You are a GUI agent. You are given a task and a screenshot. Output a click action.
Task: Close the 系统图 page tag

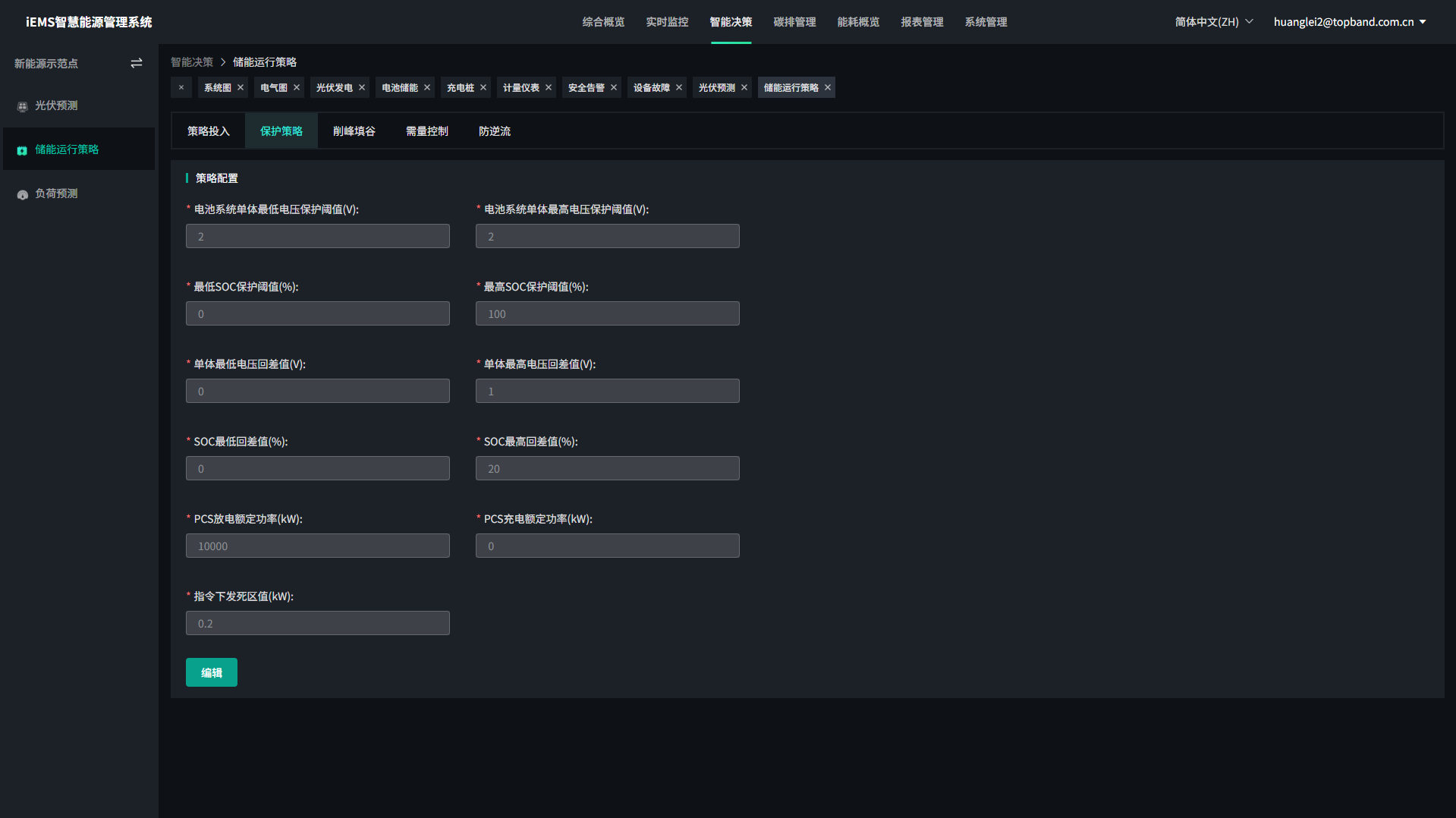pyautogui.click(x=241, y=88)
